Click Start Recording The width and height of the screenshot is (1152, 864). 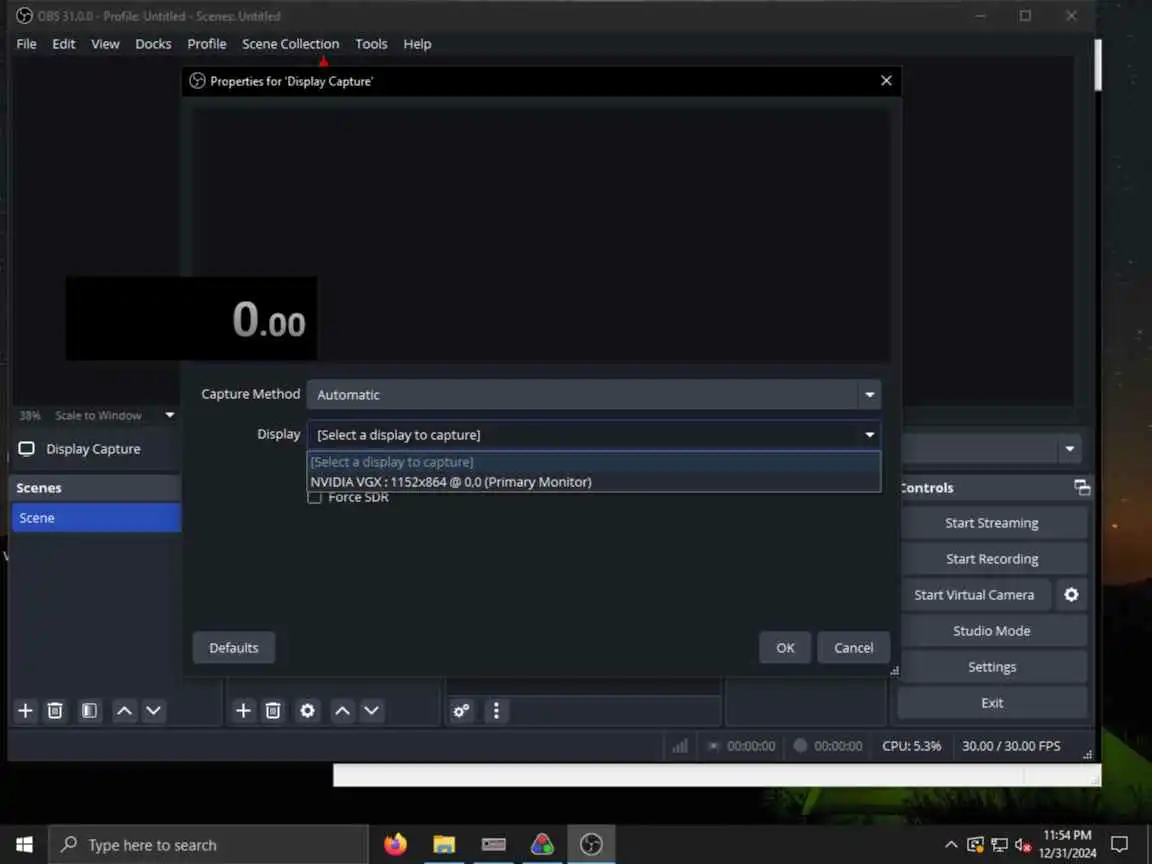pyautogui.click(x=991, y=559)
